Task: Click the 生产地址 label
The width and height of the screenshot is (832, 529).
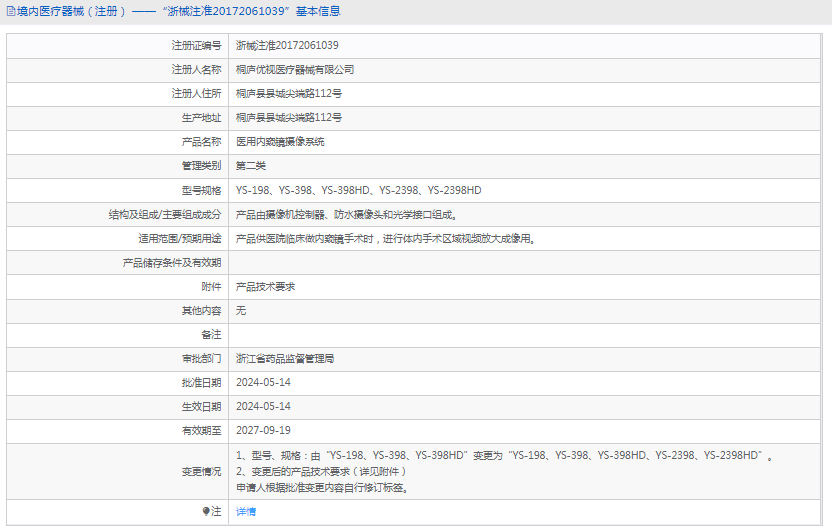Action: pos(201,118)
